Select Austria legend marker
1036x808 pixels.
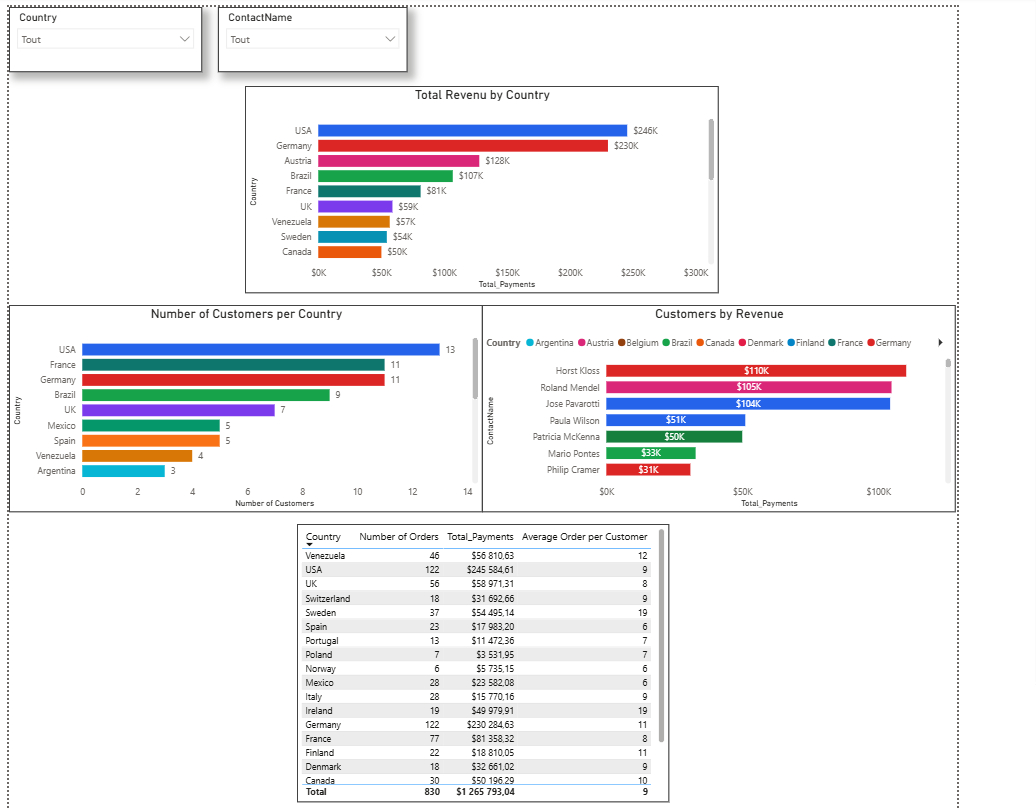point(582,342)
